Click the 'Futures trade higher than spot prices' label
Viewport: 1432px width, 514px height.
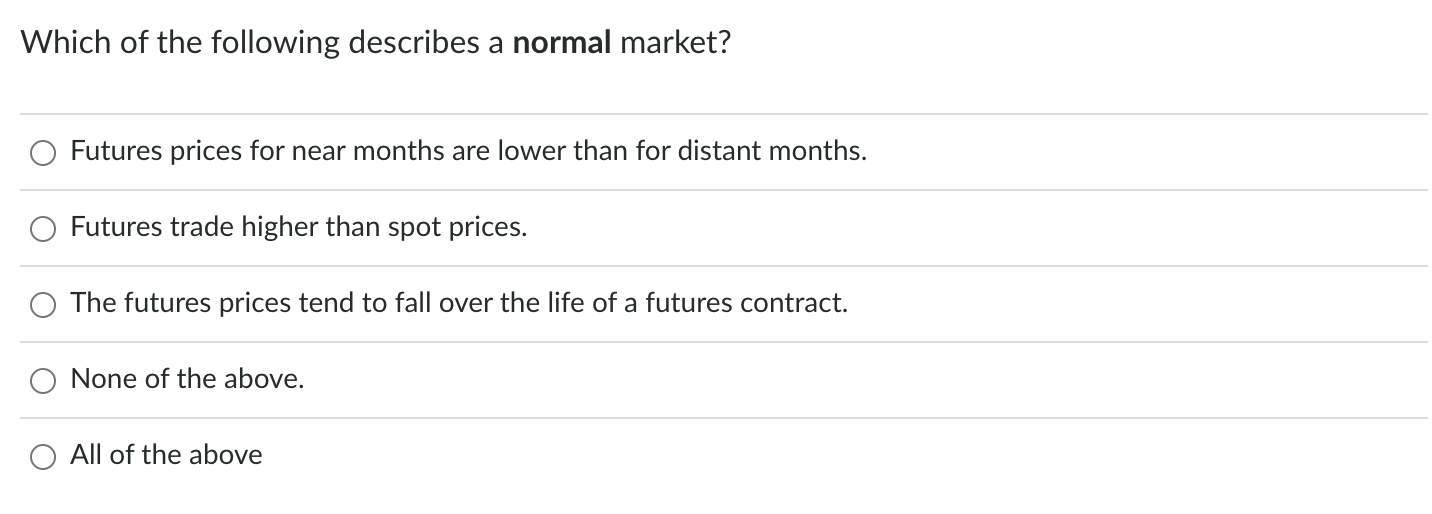298,228
